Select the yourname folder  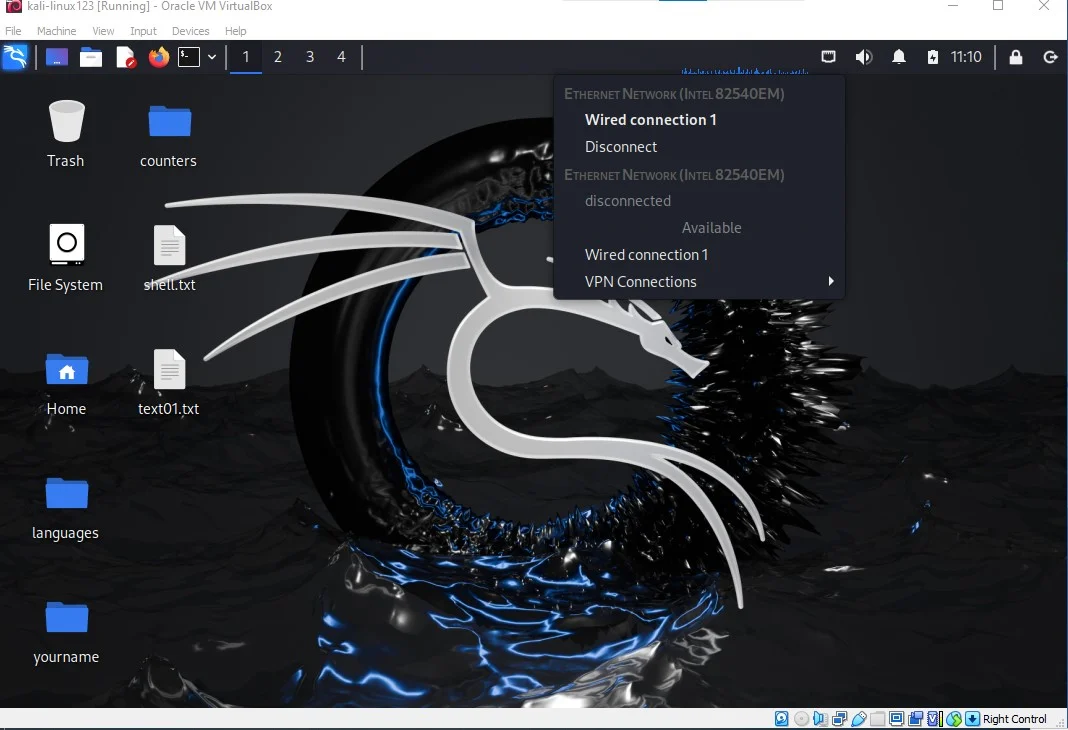tap(66, 632)
